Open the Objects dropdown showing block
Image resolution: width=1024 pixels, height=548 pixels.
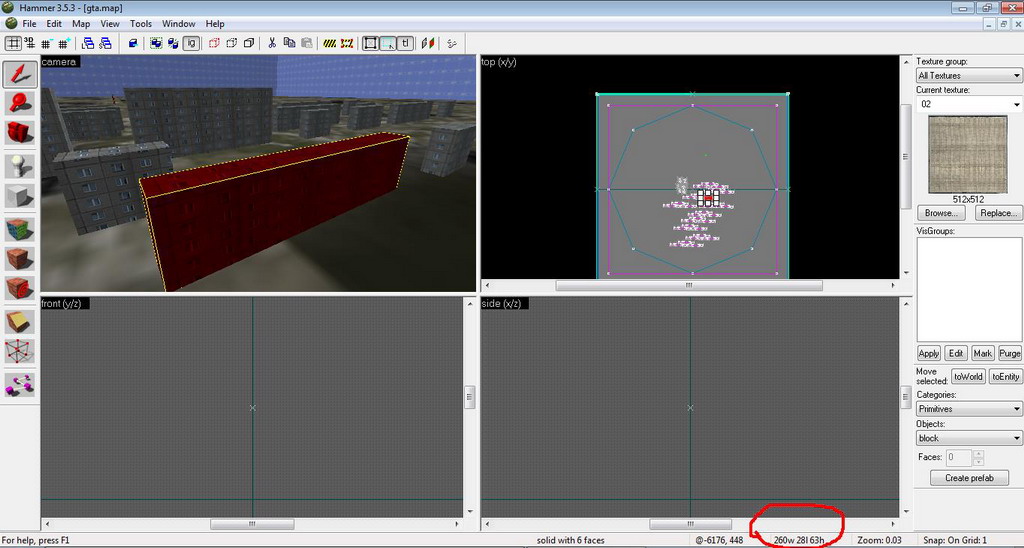968,438
